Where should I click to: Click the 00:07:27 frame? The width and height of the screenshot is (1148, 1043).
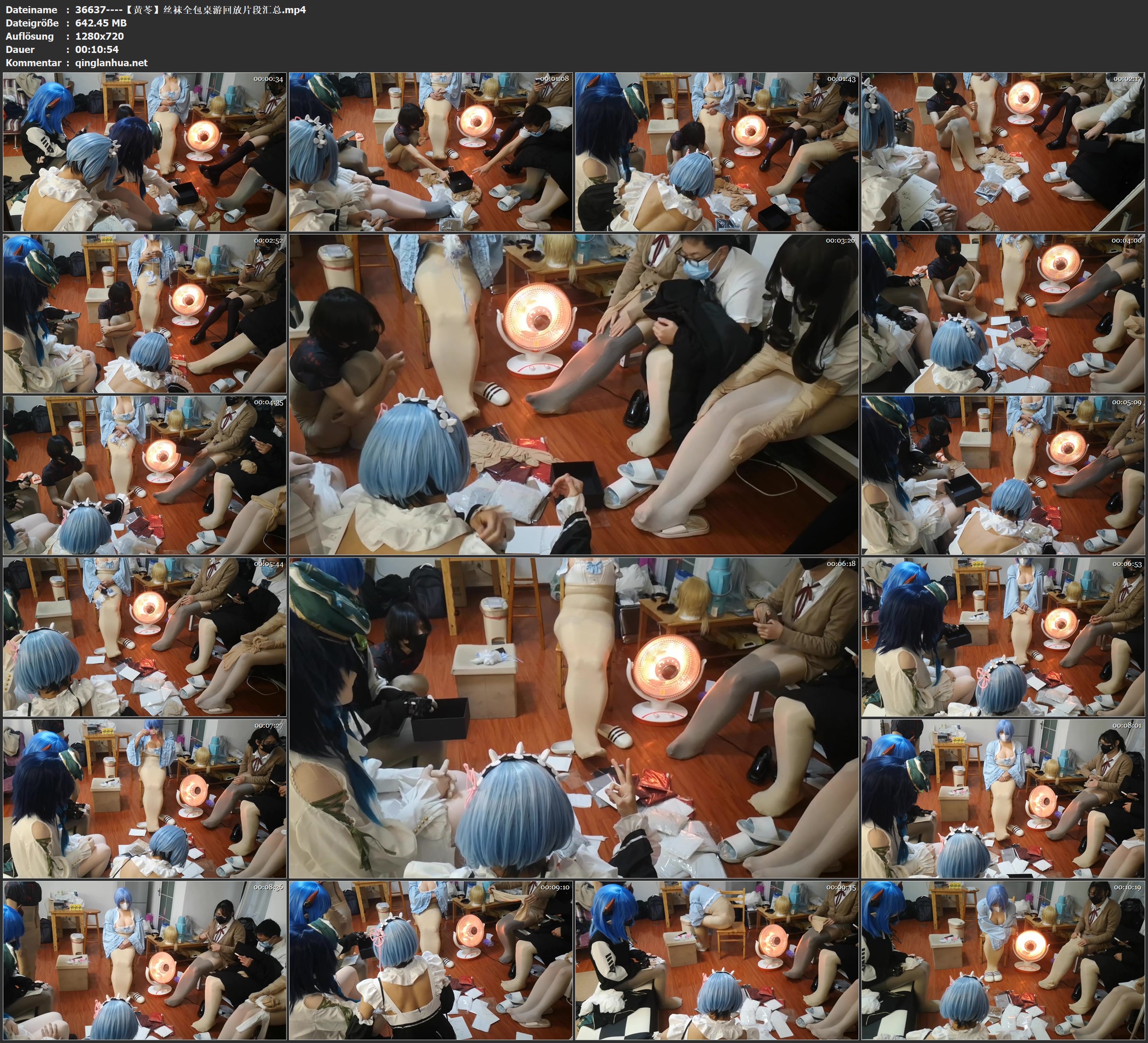(145, 798)
